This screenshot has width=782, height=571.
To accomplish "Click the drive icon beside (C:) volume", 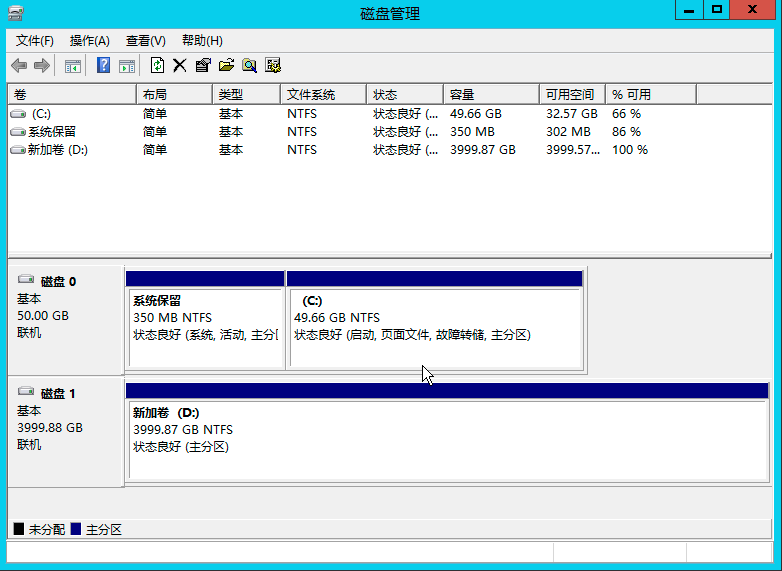I will click(18, 114).
